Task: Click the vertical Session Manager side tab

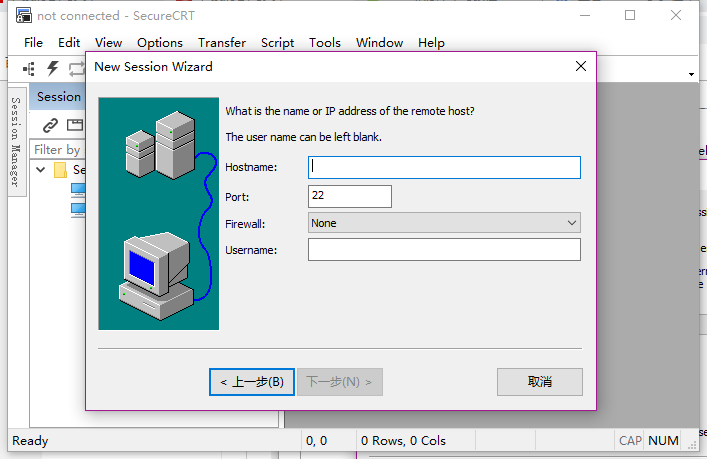Action: click(x=16, y=142)
